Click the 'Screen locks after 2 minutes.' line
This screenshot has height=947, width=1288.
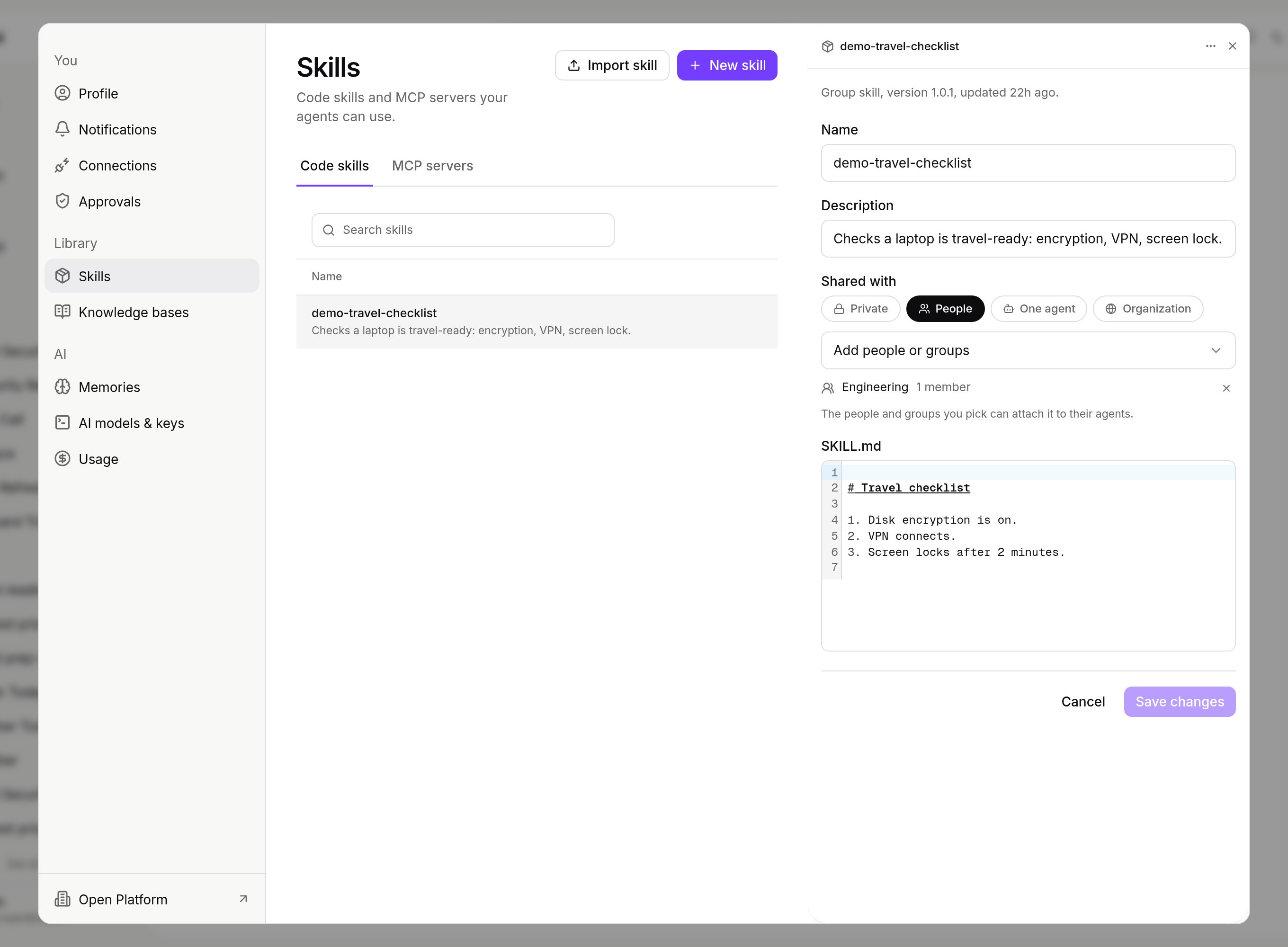956,552
